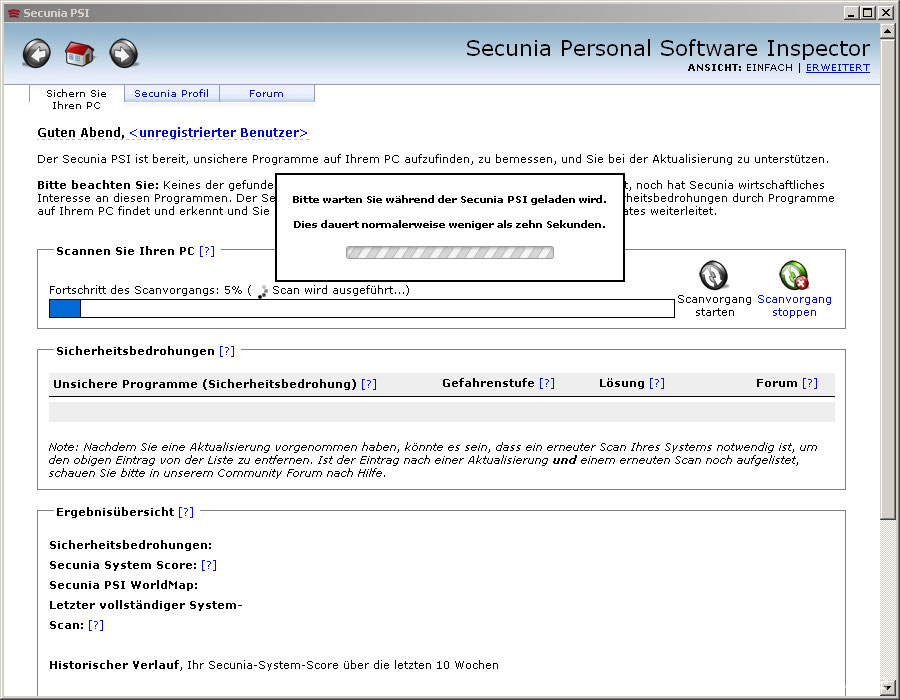
Task: Click the Back arrow icon
Action: tap(37, 54)
